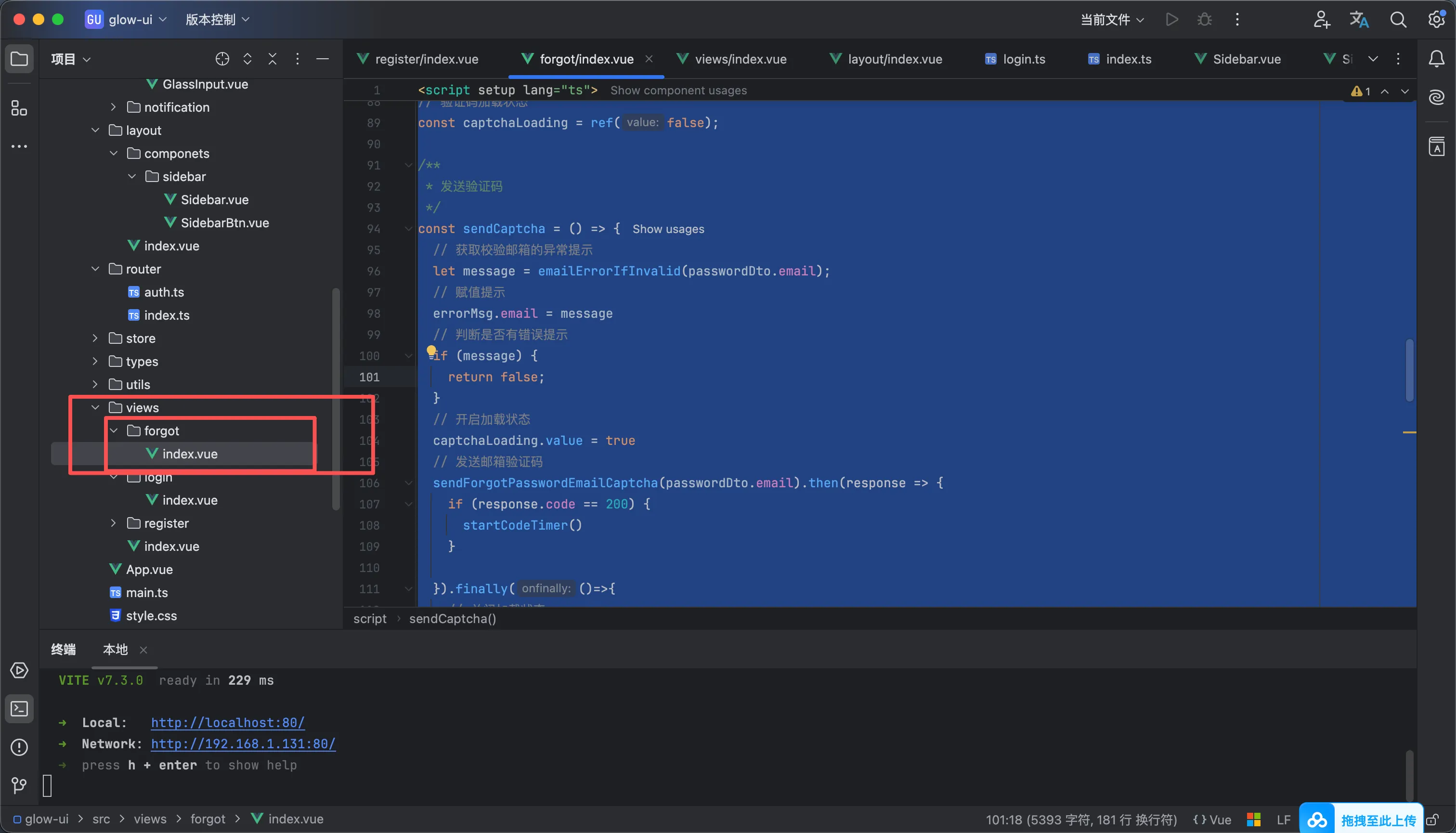The image size is (1456, 833).
Task: Select opened file locate target icon
Action: pos(222,59)
